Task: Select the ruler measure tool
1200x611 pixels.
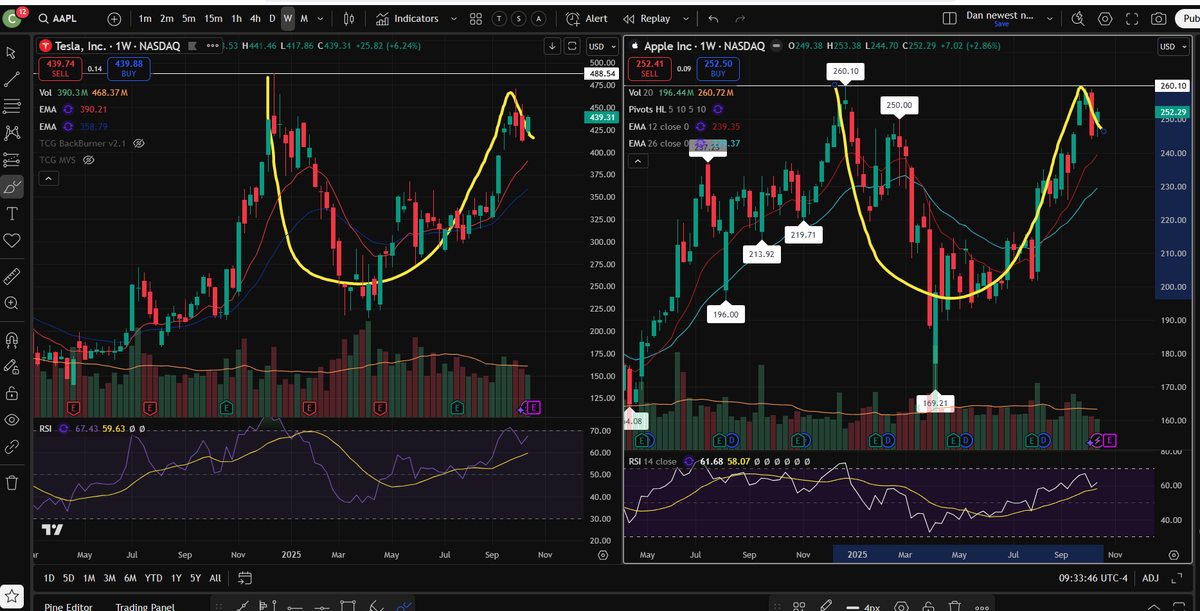Action: click(x=12, y=275)
